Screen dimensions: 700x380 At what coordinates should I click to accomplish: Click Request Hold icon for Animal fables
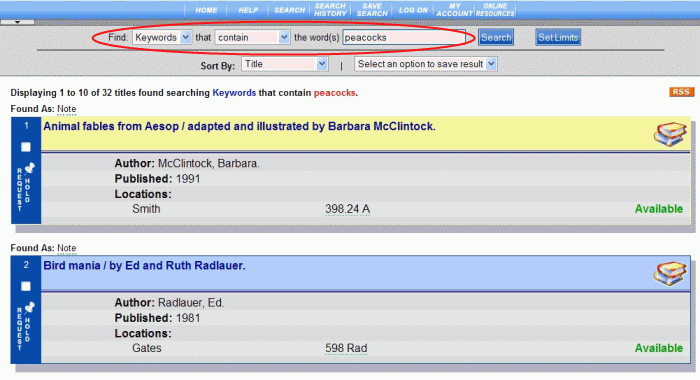coord(25,187)
